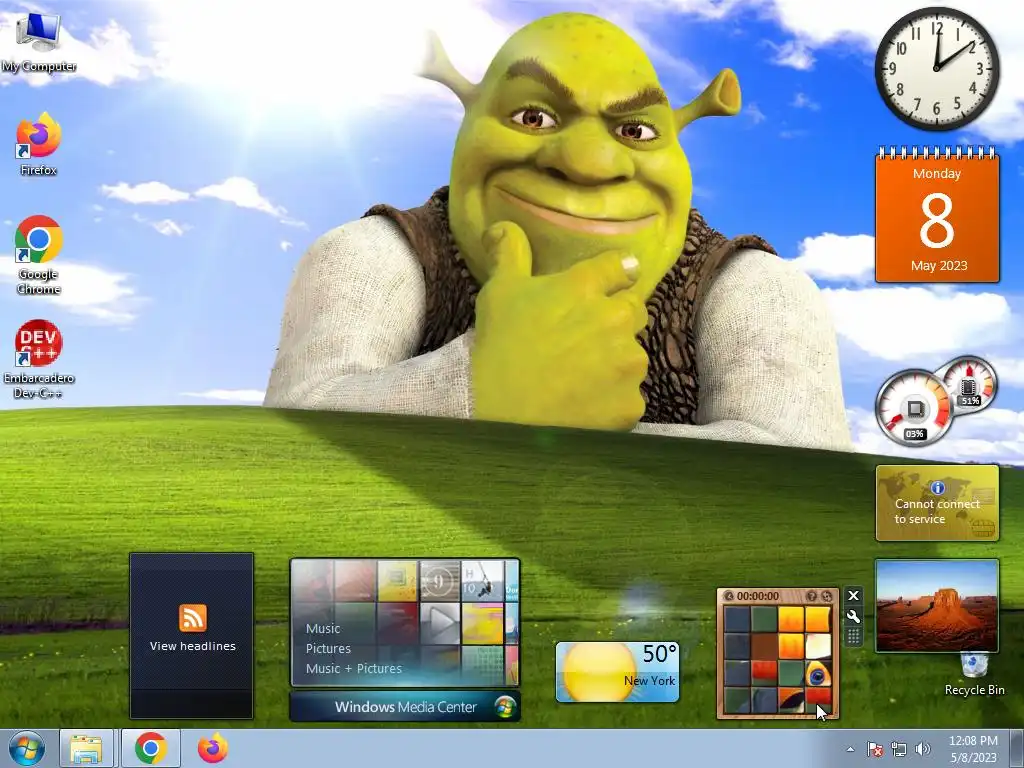Click the white puzzle tile
Screen dimensions: 1024x768
pyautogui.click(x=818, y=647)
